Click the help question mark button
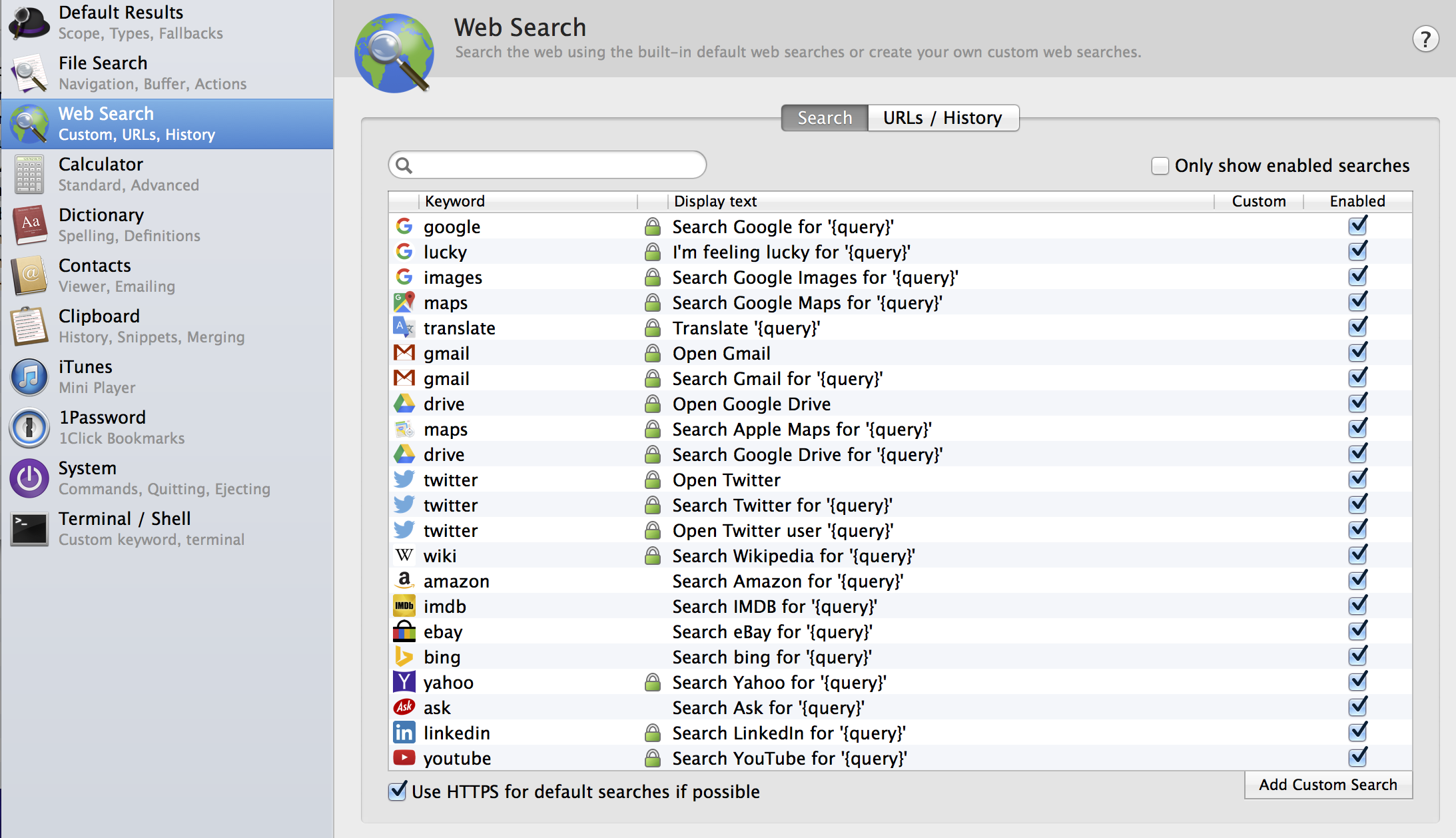Screen dimensions: 1456x838 1425,39
